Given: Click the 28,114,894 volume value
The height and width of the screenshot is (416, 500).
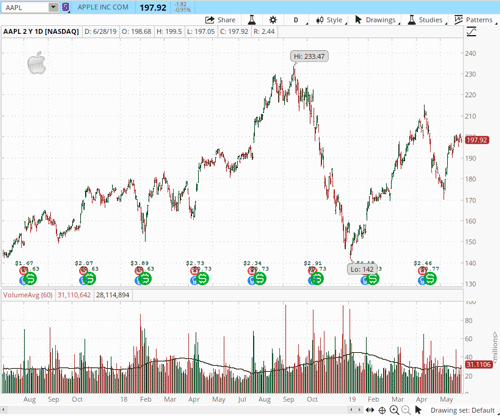Looking at the screenshot, I should 113,295.
